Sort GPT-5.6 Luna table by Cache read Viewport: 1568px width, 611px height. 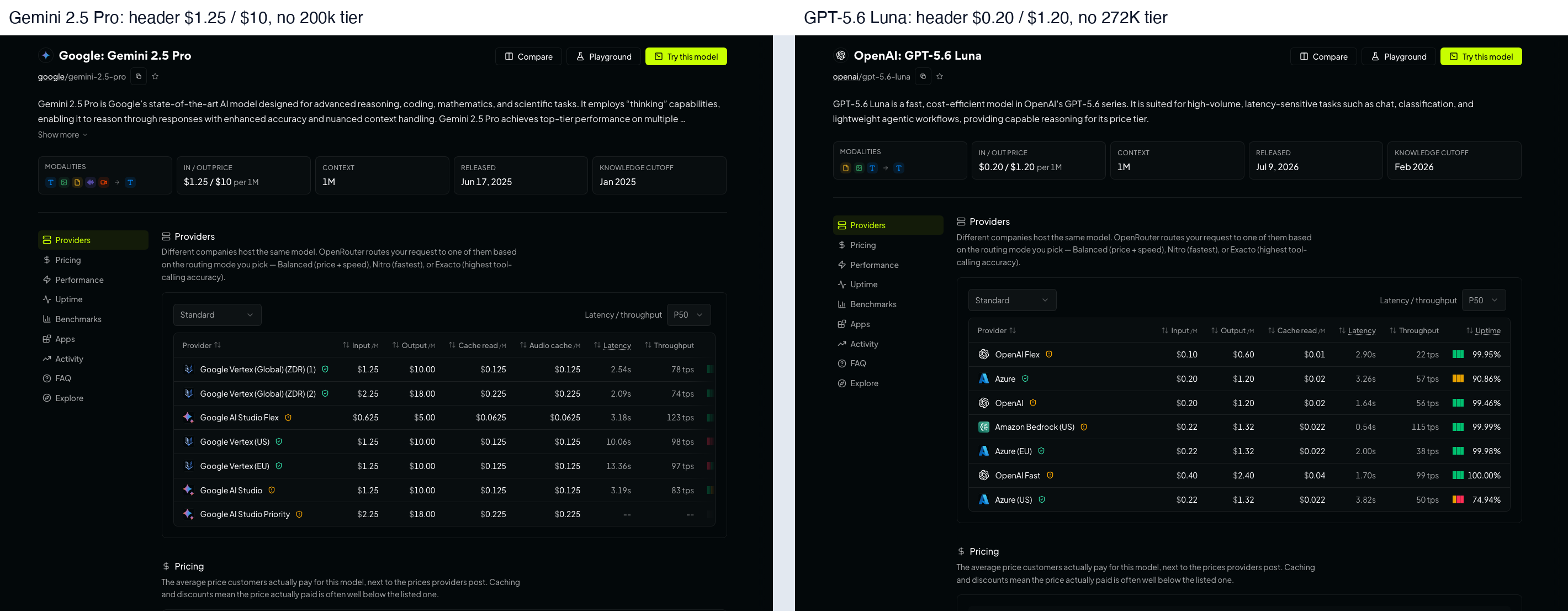coord(1296,331)
